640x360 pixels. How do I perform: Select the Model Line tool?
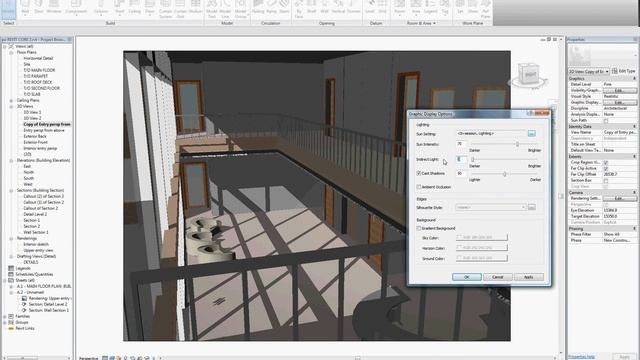tap(225, 9)
